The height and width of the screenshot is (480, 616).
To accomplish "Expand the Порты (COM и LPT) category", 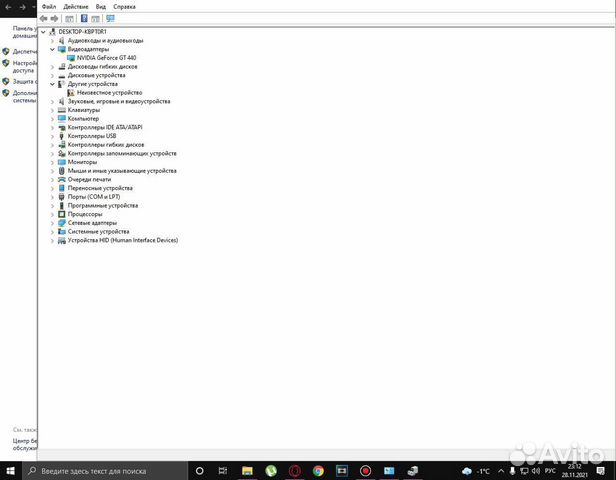I will [x=52, y=197].
